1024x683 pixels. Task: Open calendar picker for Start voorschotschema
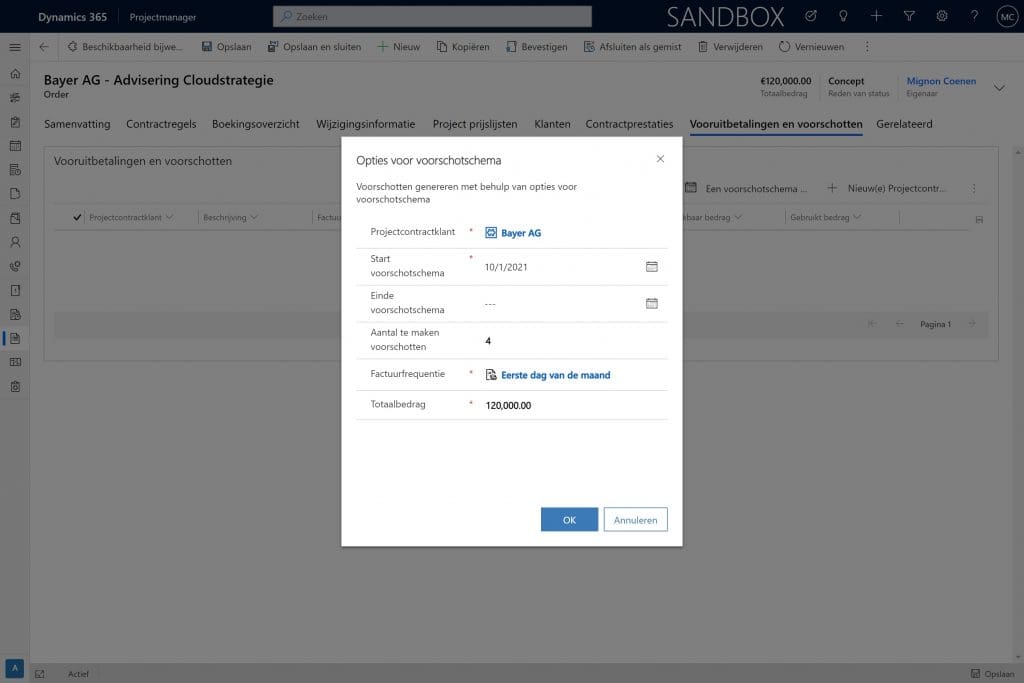coord(652,267)
